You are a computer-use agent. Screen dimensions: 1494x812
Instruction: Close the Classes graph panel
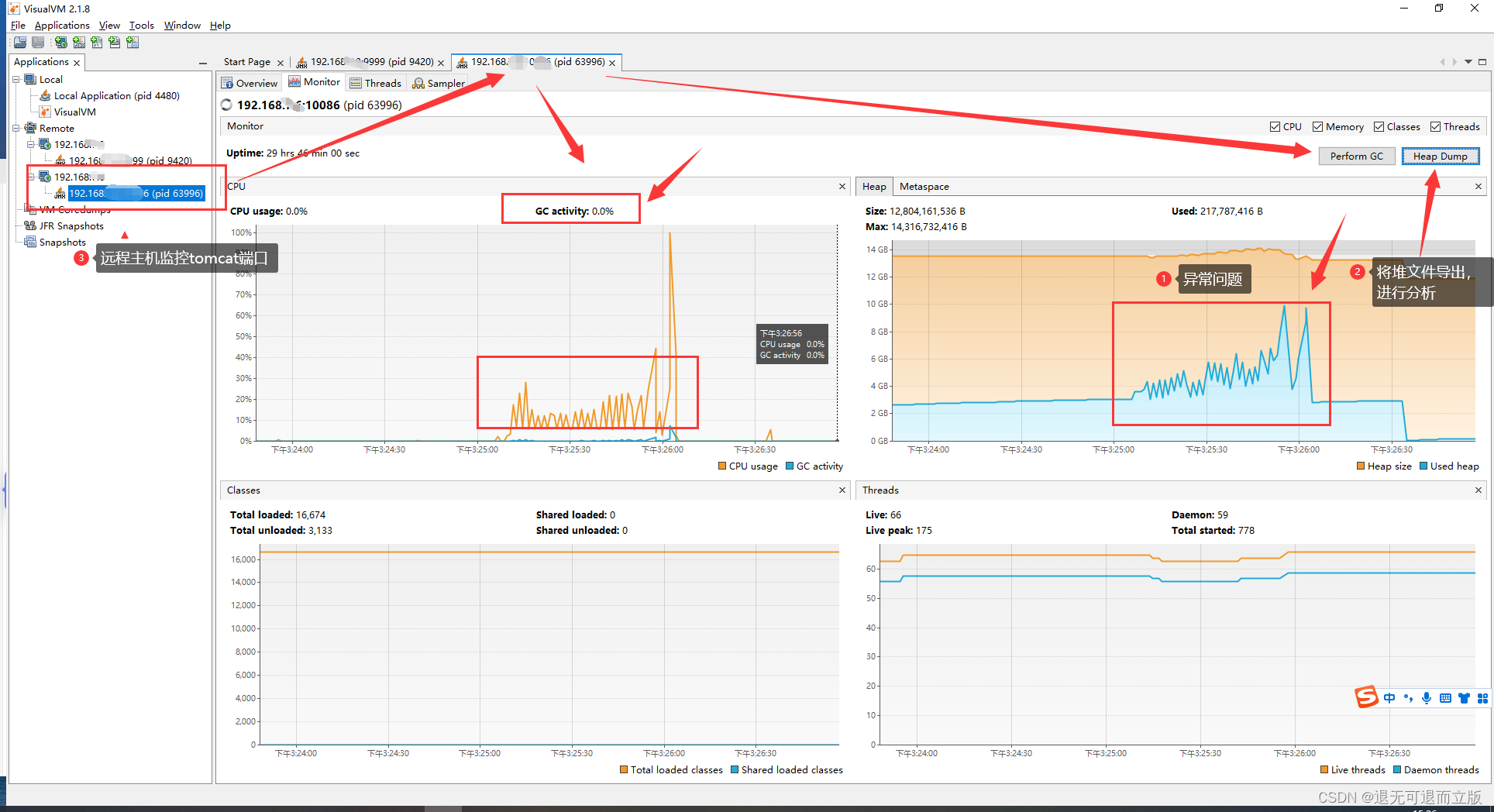[842, 490]
